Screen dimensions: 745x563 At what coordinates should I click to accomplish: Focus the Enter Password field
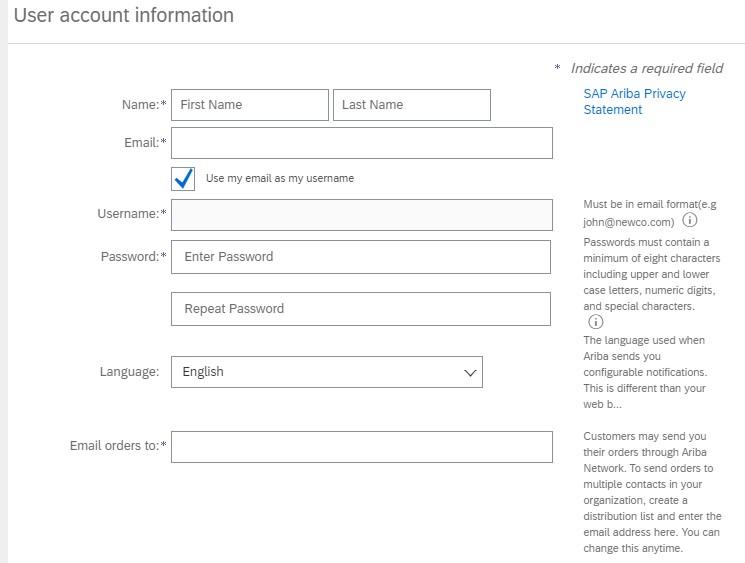361,257
